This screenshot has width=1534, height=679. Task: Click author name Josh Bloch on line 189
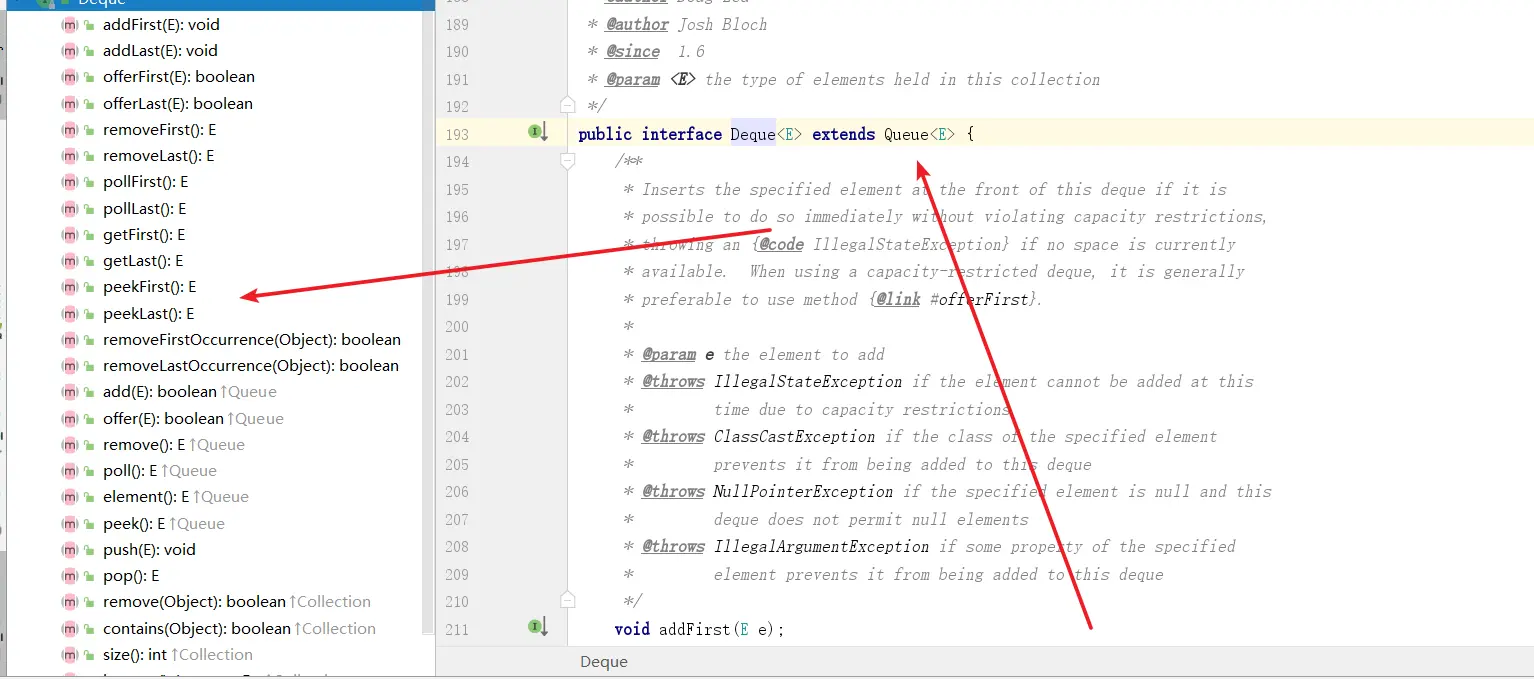723,24
